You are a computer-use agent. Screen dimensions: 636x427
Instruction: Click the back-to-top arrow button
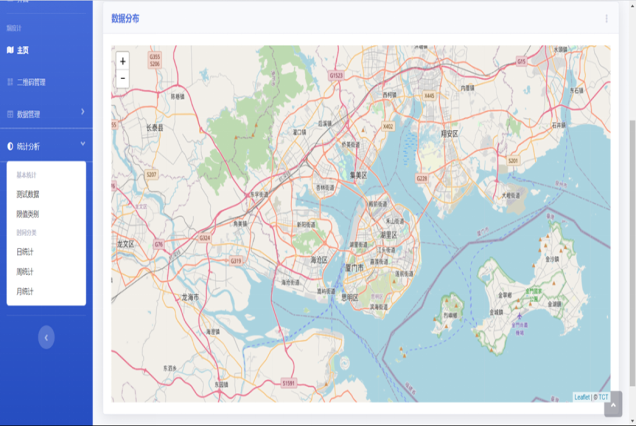coord(613,404)
